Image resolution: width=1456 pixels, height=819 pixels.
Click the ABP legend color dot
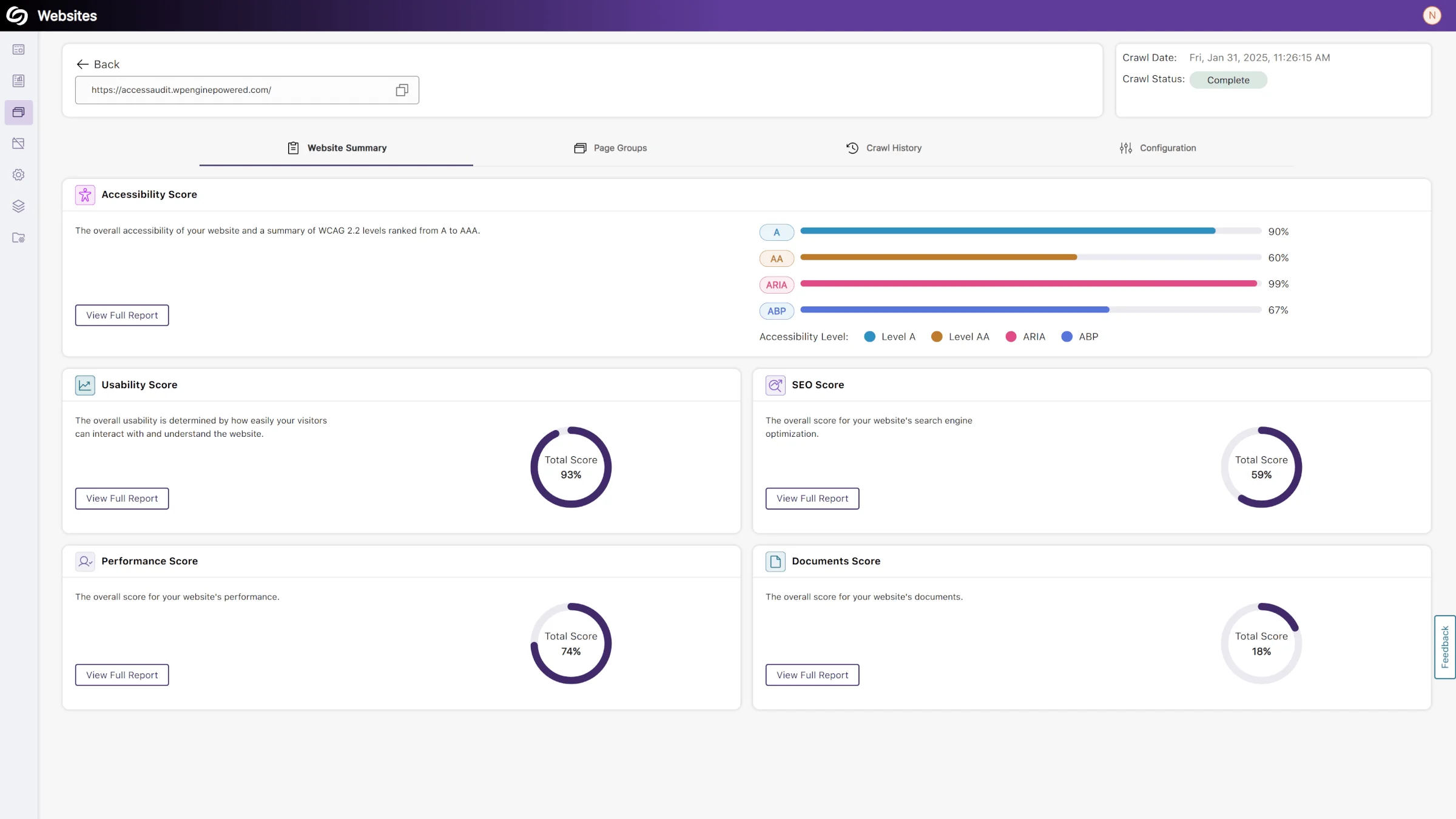point(1067,337)
